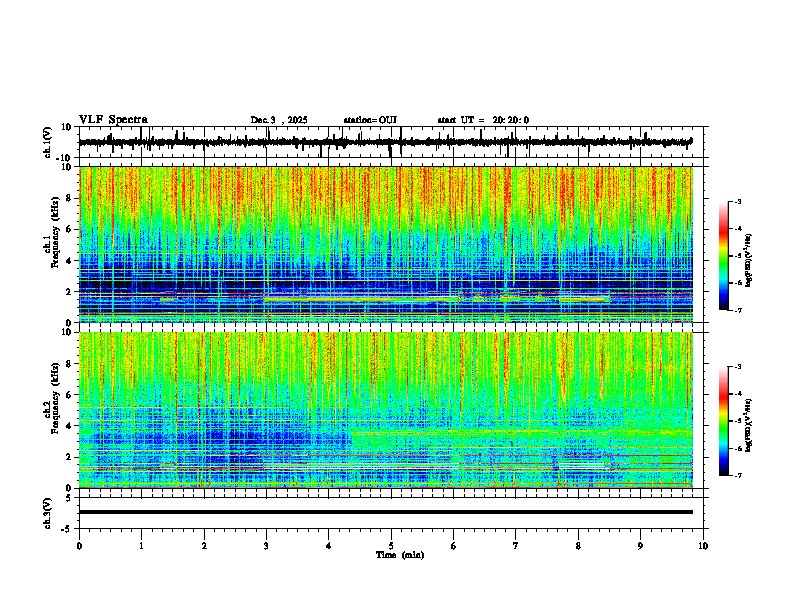Click the "8" kHz tick on ch.2 spectrogram

(x=69, y=364)
